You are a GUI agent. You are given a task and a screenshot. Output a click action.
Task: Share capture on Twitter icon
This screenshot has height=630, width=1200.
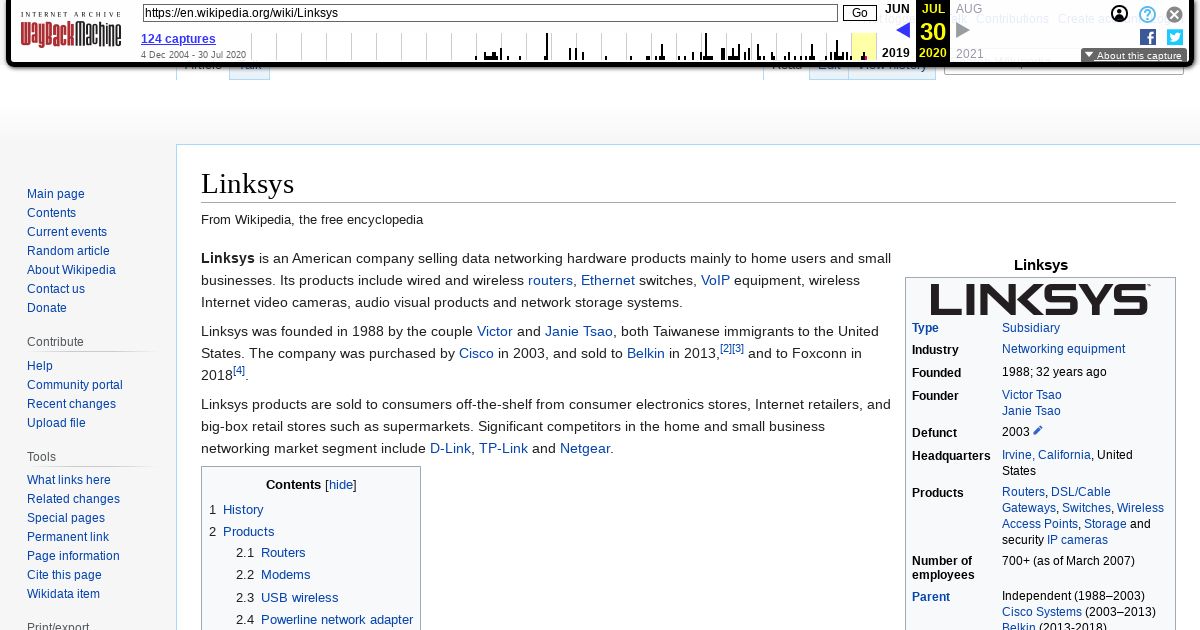(1175, 37)
